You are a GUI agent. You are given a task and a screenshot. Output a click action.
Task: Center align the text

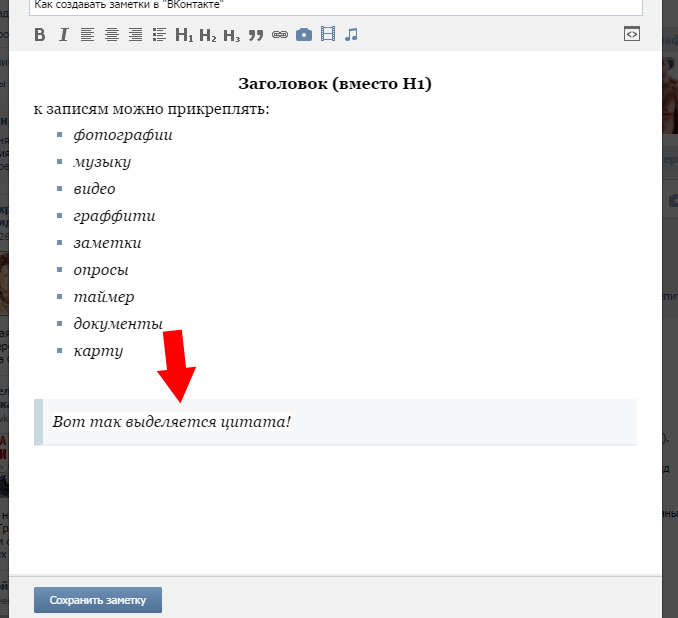click(112, 35)
